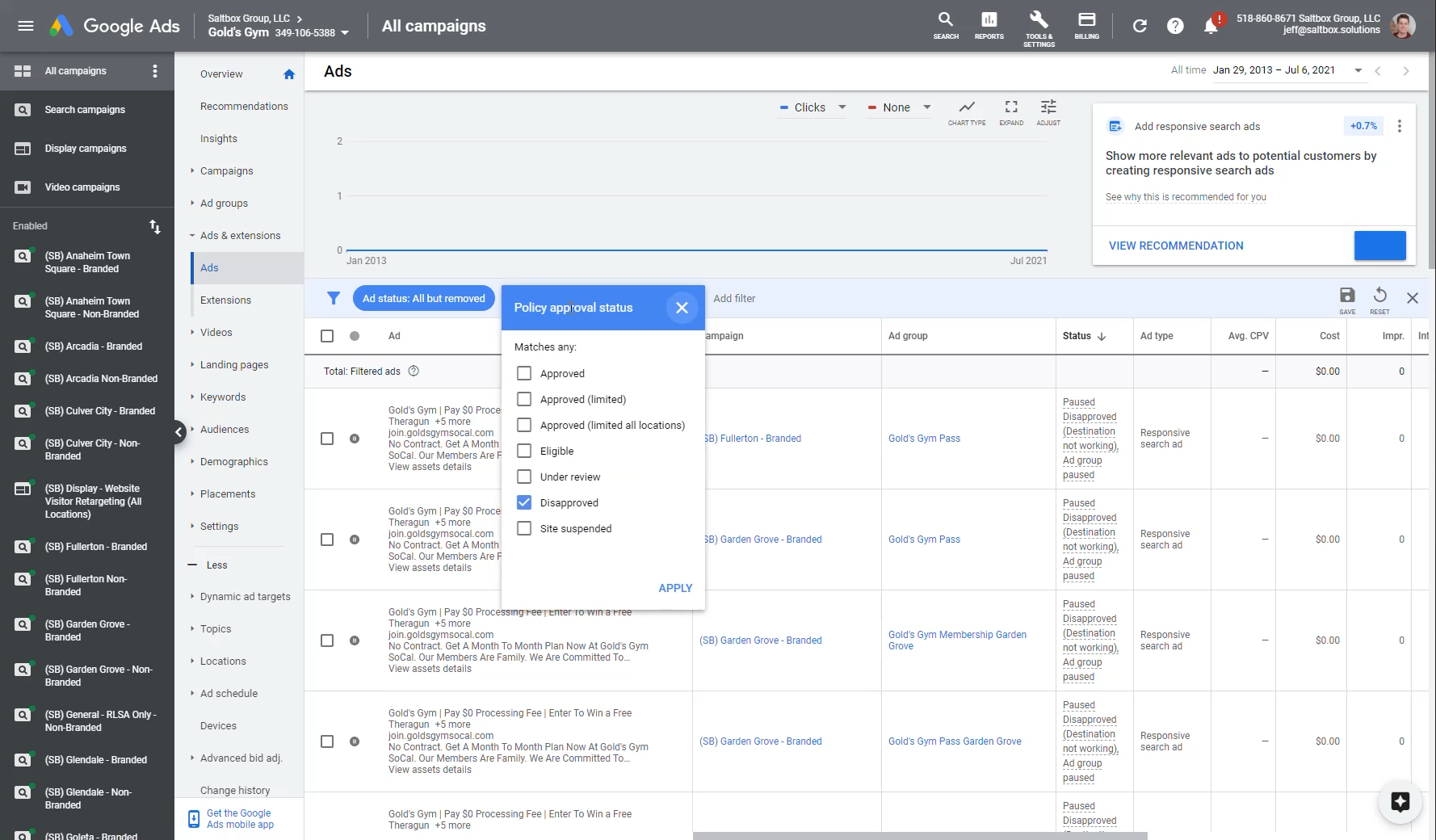Check the Site suspended option
The height and width of the screenshot is (840, 1436).
pos(524,528)
